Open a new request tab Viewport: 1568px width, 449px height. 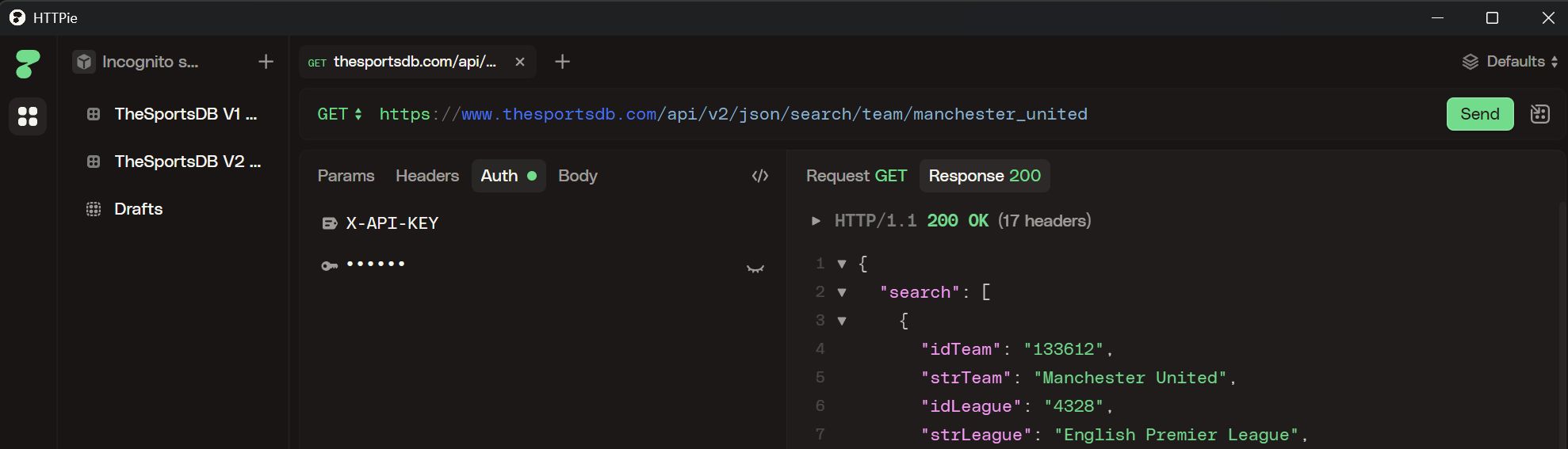click(x=562, y=62)
